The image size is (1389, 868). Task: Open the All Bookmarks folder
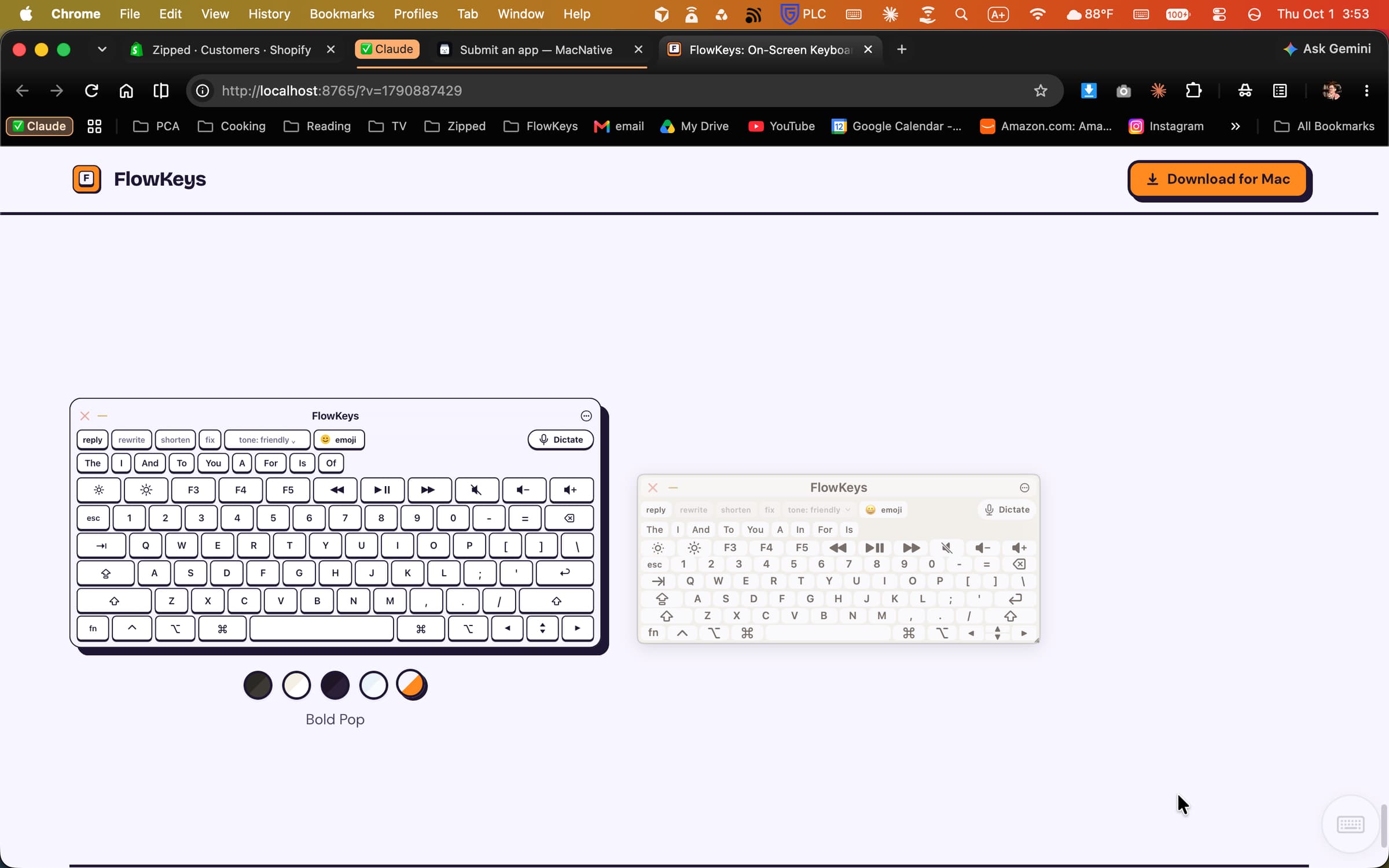tap(1324, 126)
